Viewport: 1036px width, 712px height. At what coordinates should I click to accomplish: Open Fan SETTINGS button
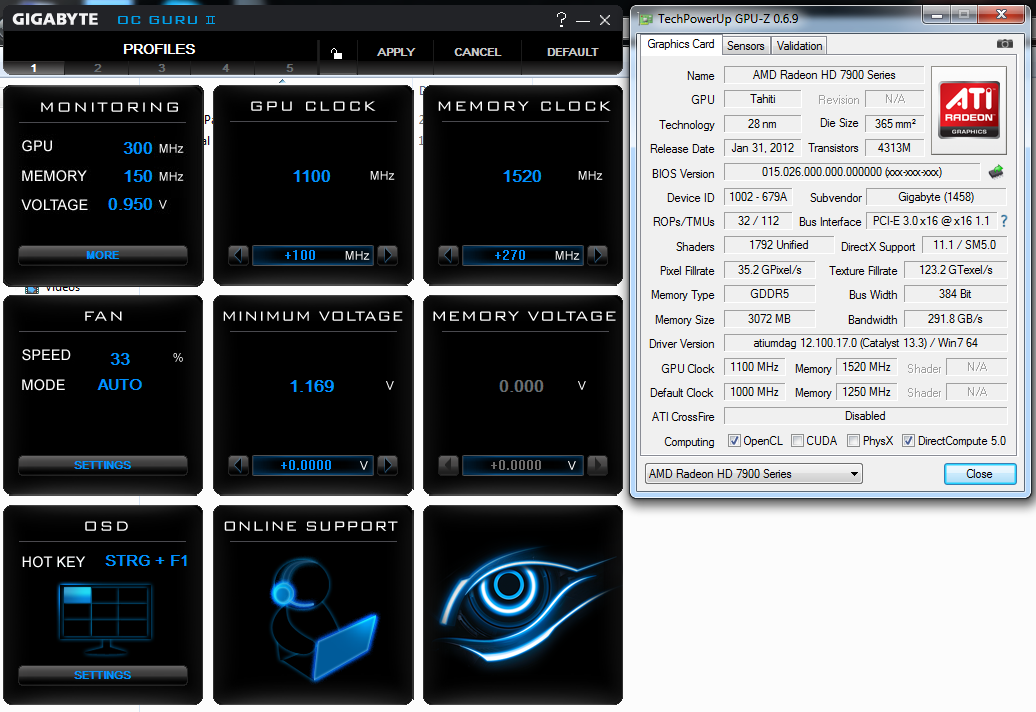pos(102,465)
